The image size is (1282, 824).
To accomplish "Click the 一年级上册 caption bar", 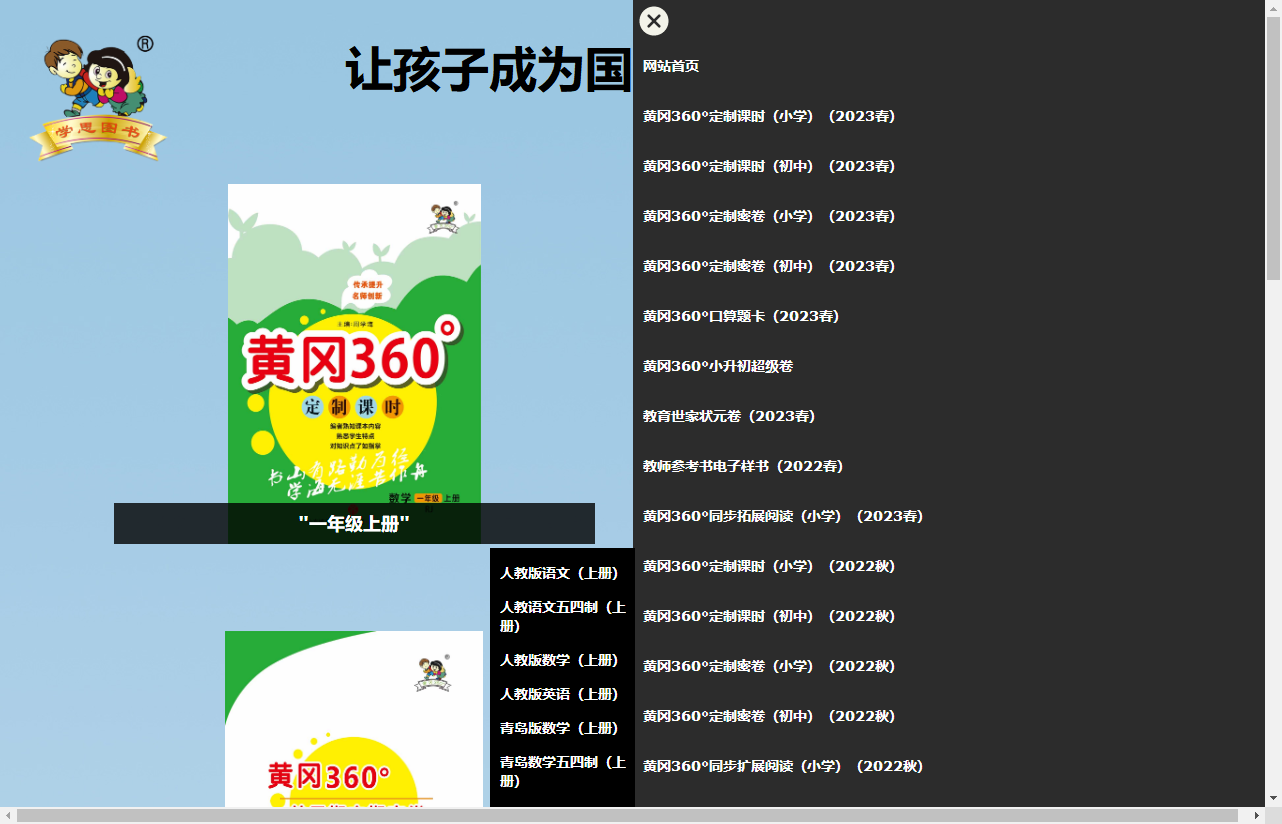I will (x=354, y=523).
